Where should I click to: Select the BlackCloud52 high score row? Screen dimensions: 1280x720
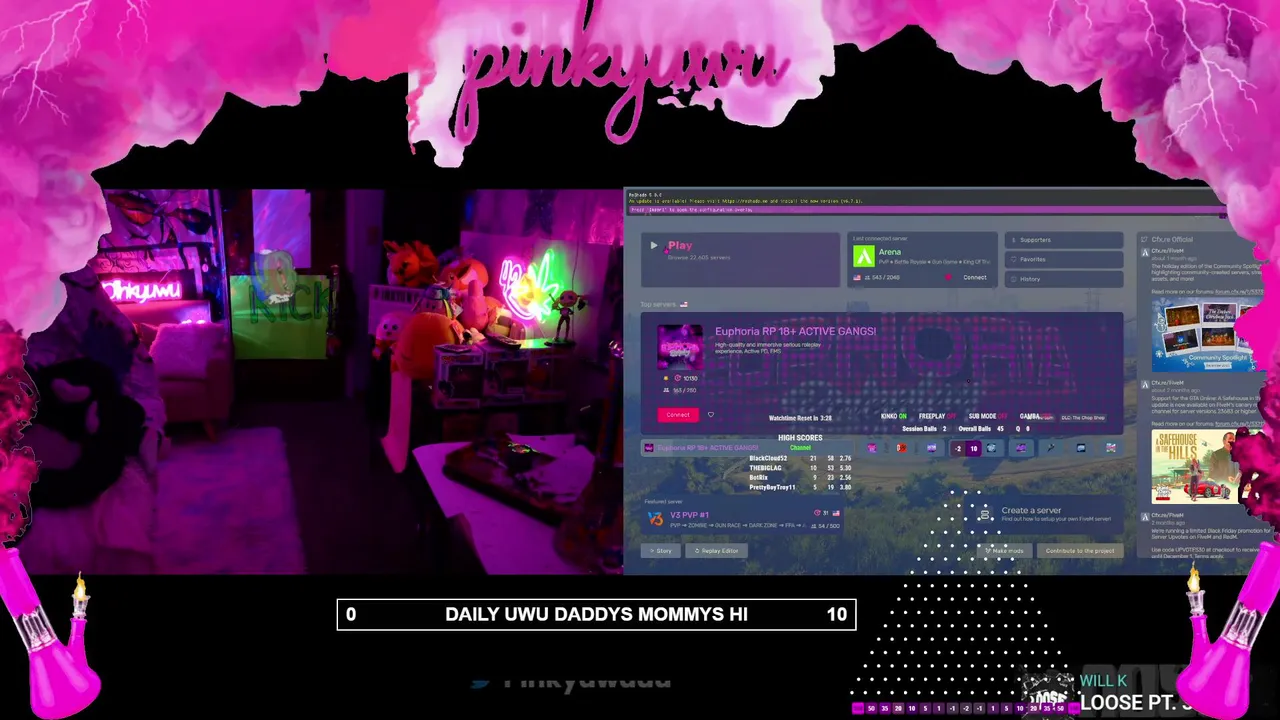(x=800, y=459)
